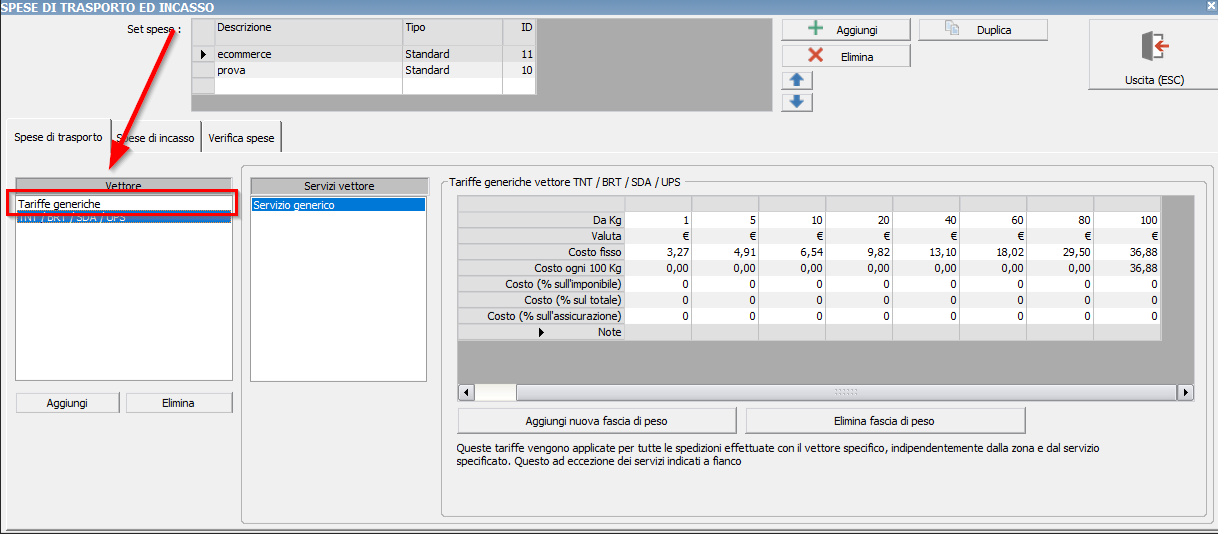Select the ecommerce set row
This screenshot has width=1218, height=534.
[364, 54]
